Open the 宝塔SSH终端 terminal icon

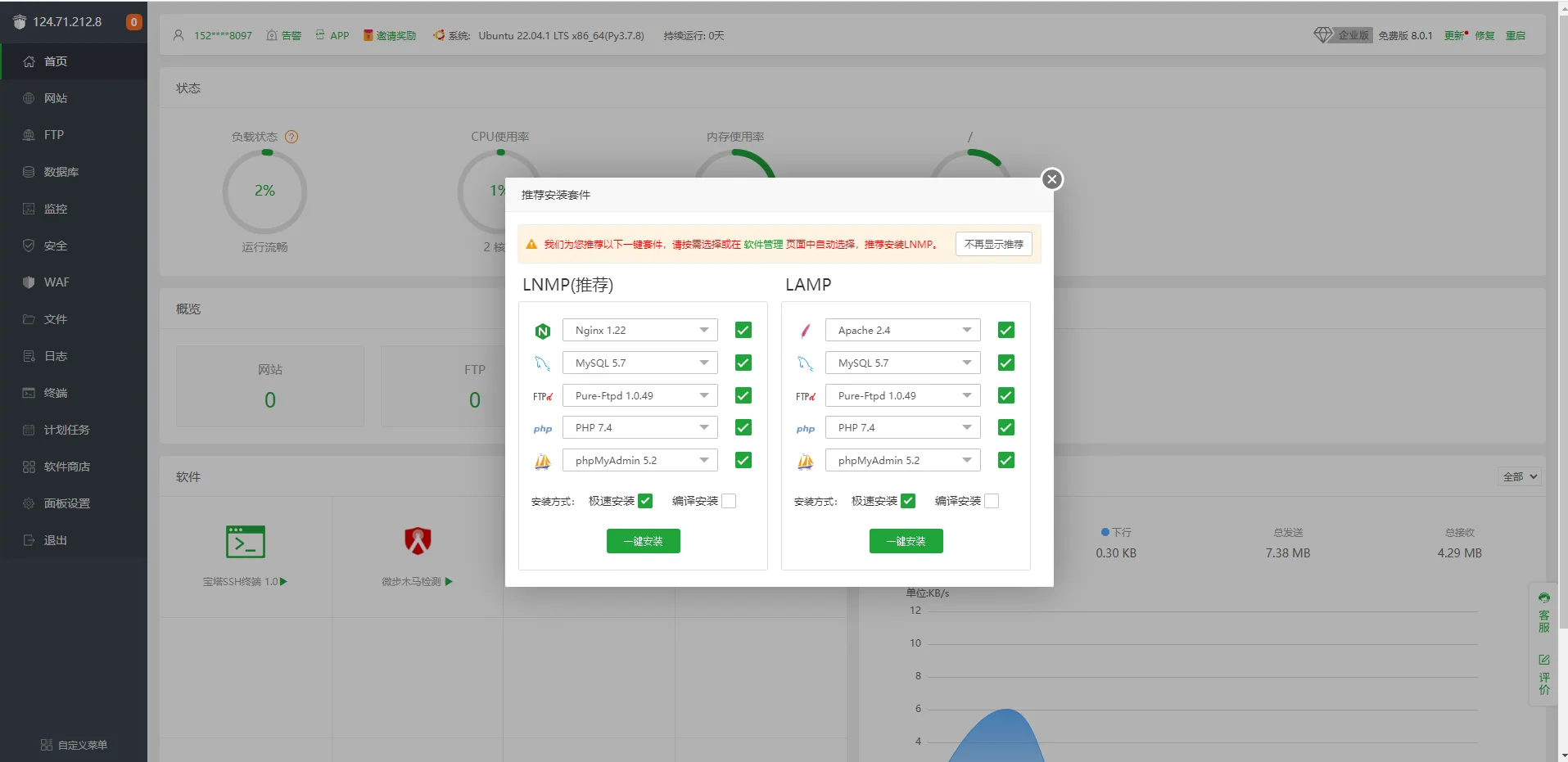(x=245, y=542)
